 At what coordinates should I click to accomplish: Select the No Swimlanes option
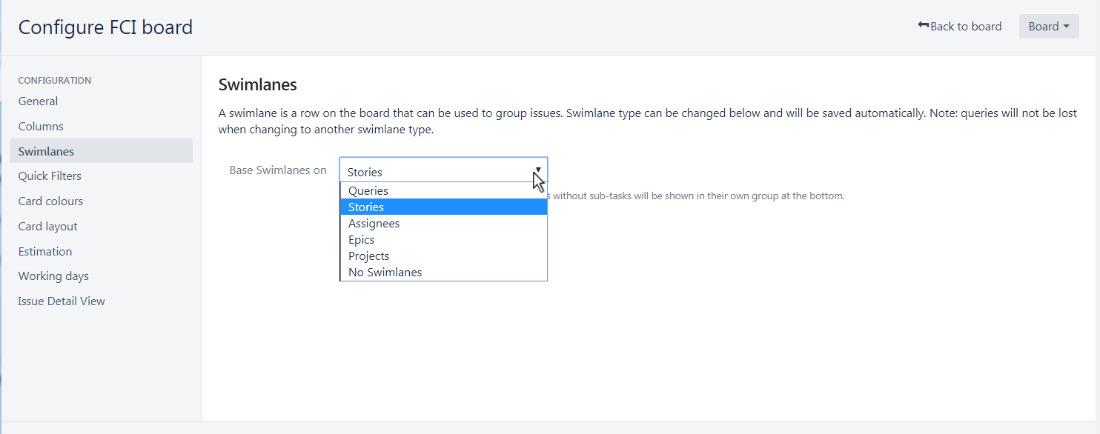click(443, 272)
